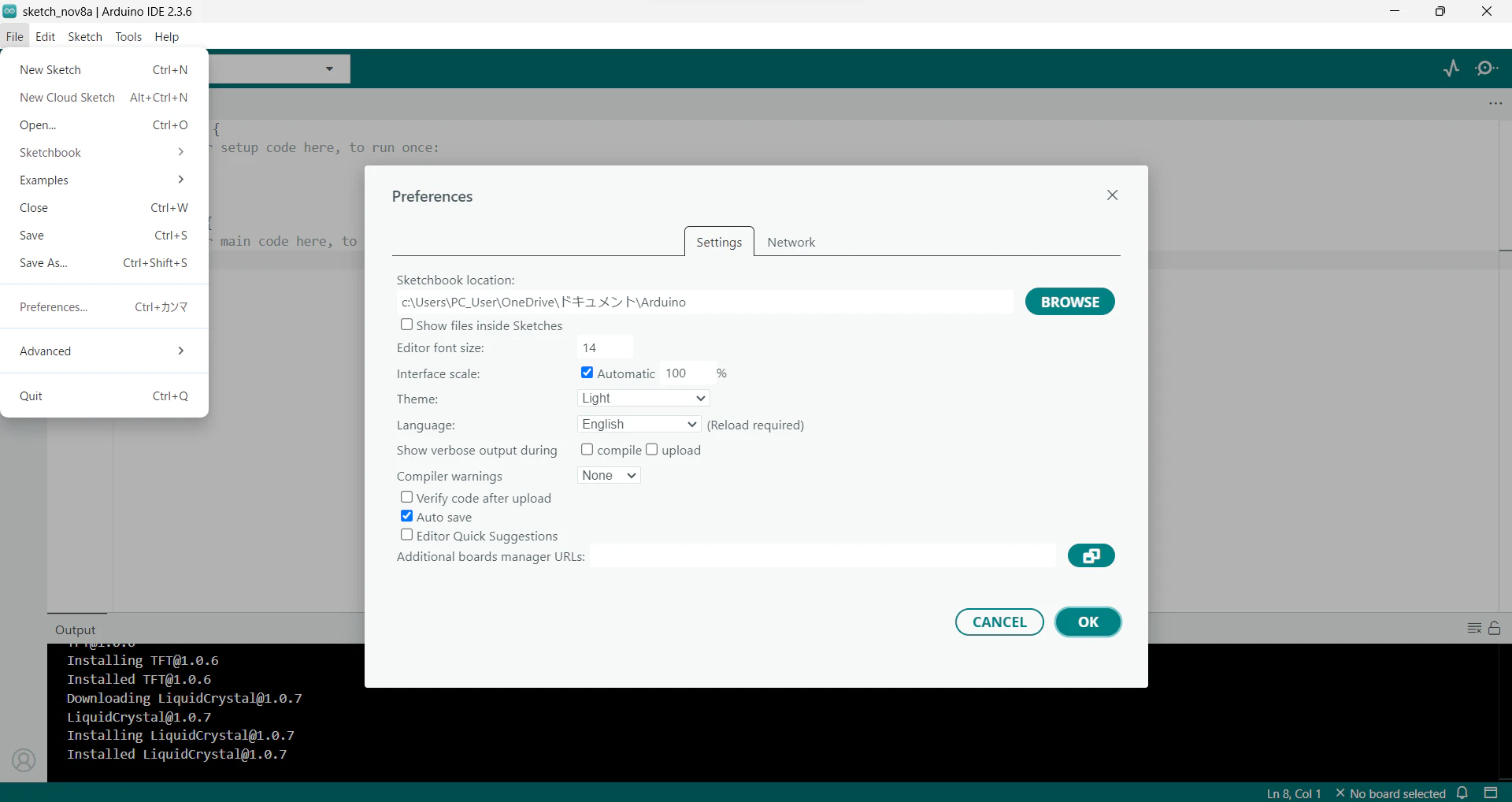Screen dimensions: 1512x802
Task: Click Preferences... in File menu
Action: [x=104, y=306]
